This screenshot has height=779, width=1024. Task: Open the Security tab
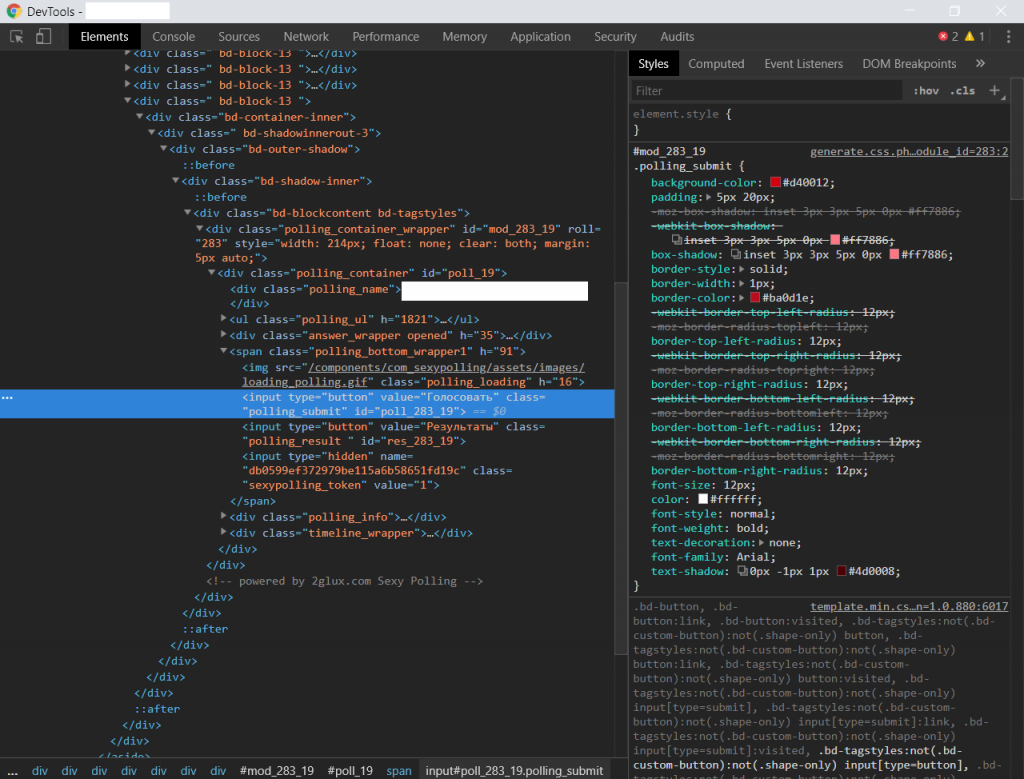tap(615, 37)
